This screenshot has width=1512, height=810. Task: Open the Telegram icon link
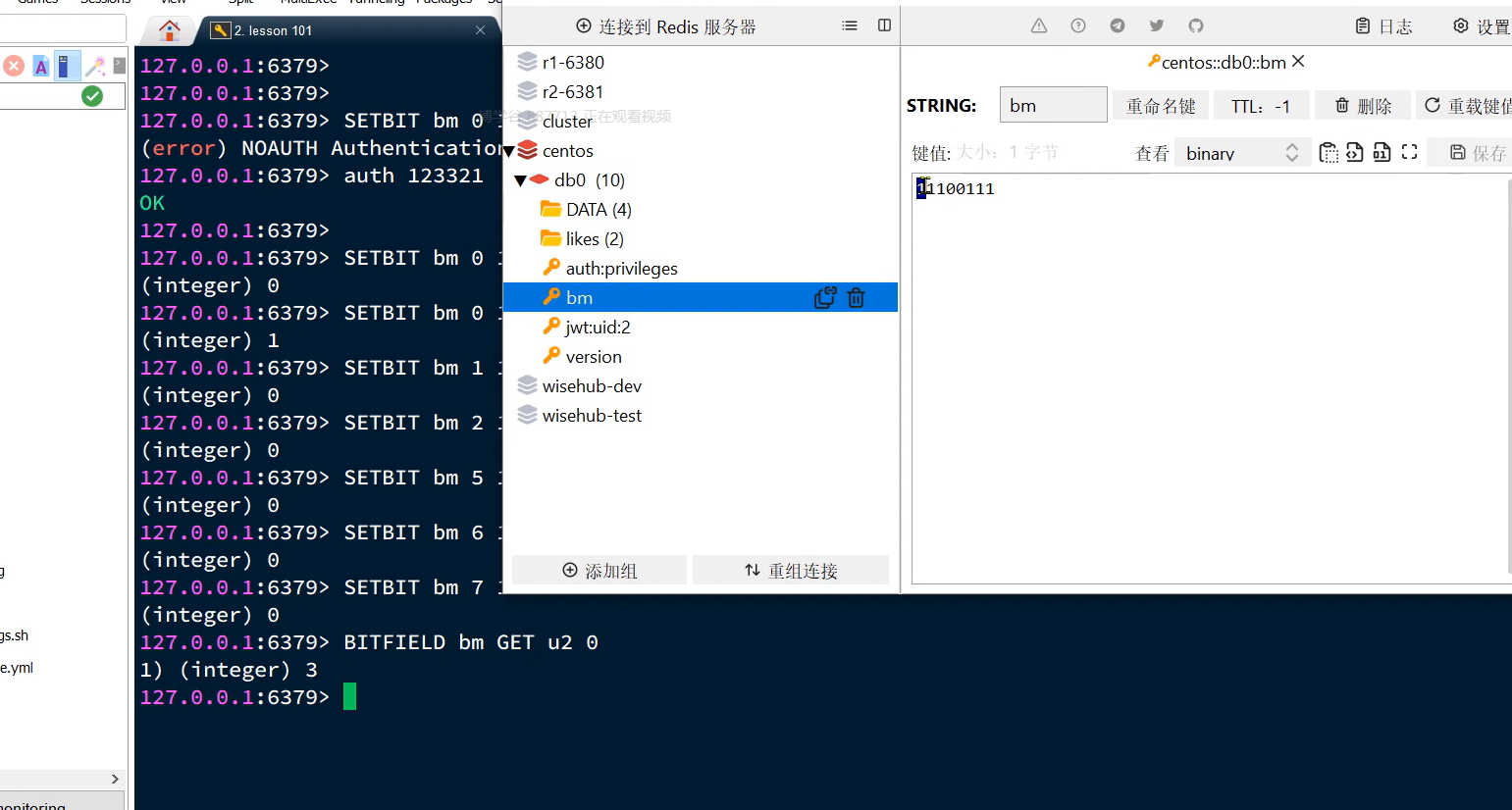(x=1118, y=26)
